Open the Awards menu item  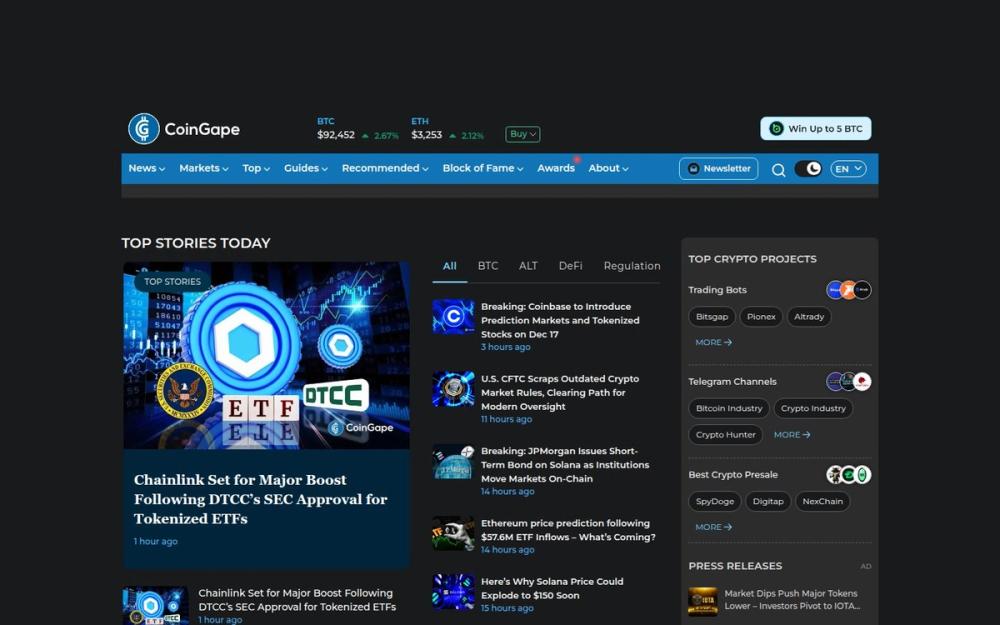point(555,168)
